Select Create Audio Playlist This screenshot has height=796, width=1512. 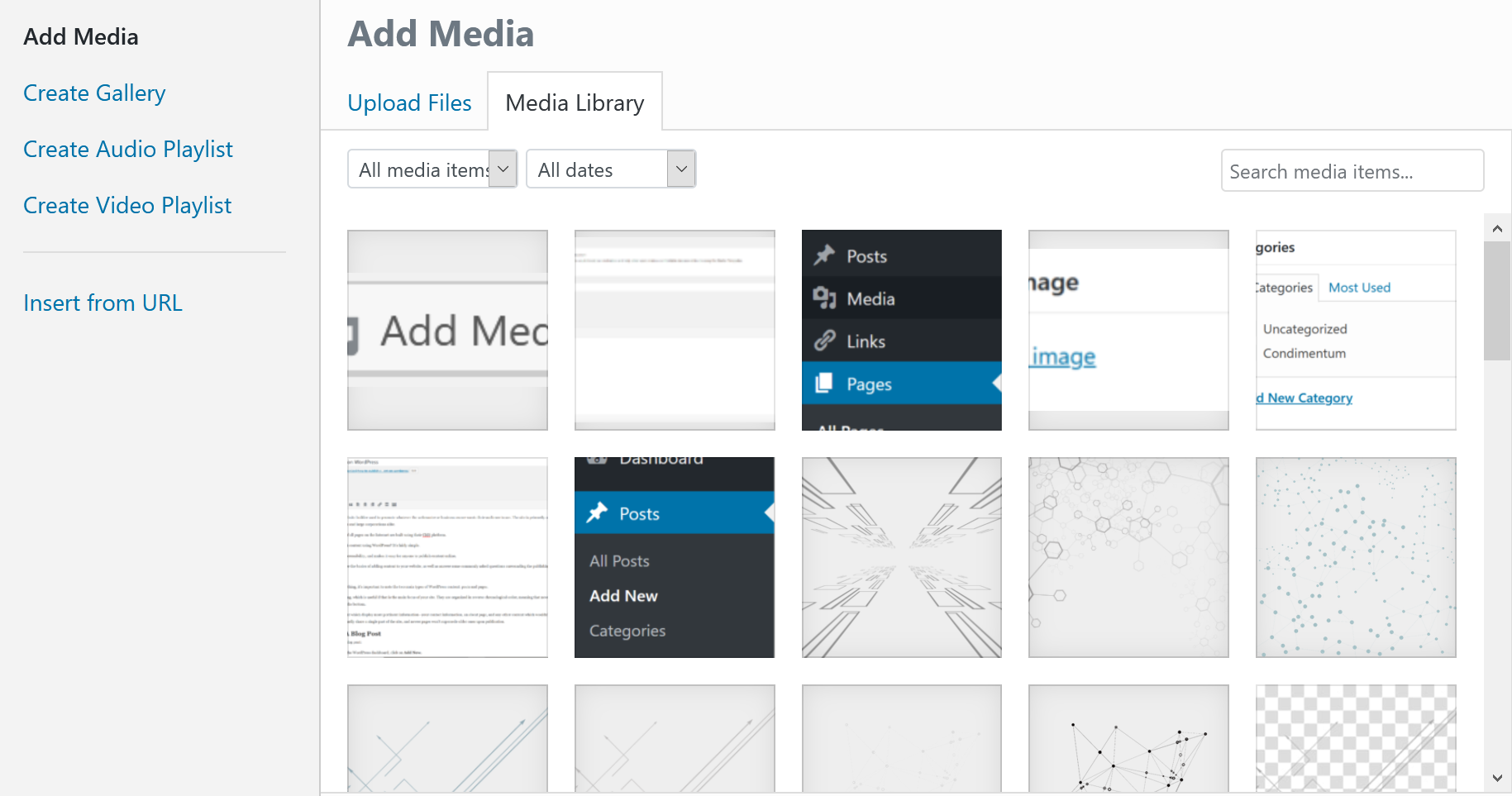click(128, 149)
